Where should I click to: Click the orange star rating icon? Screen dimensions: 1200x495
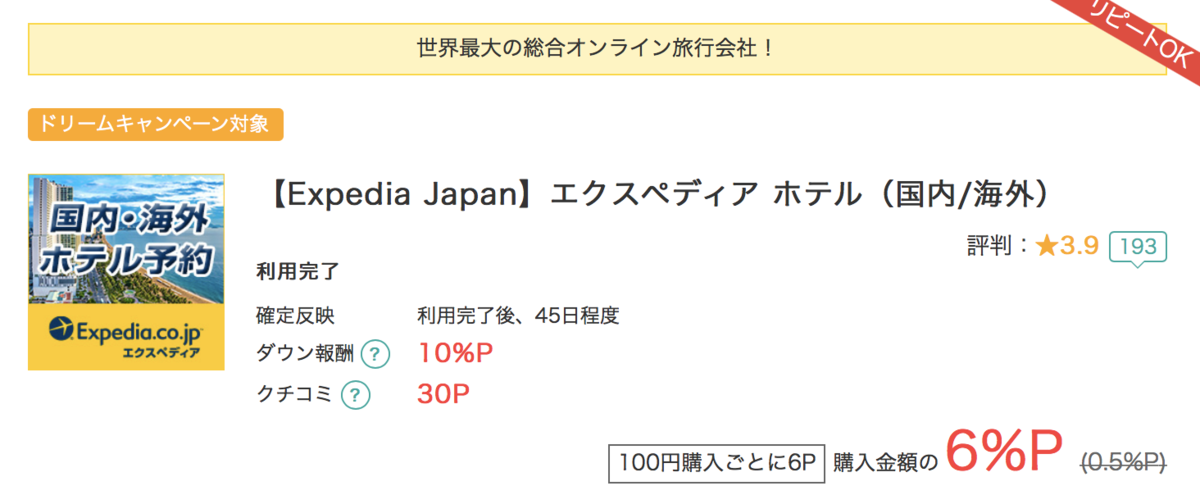click(x=1046, y=245)
